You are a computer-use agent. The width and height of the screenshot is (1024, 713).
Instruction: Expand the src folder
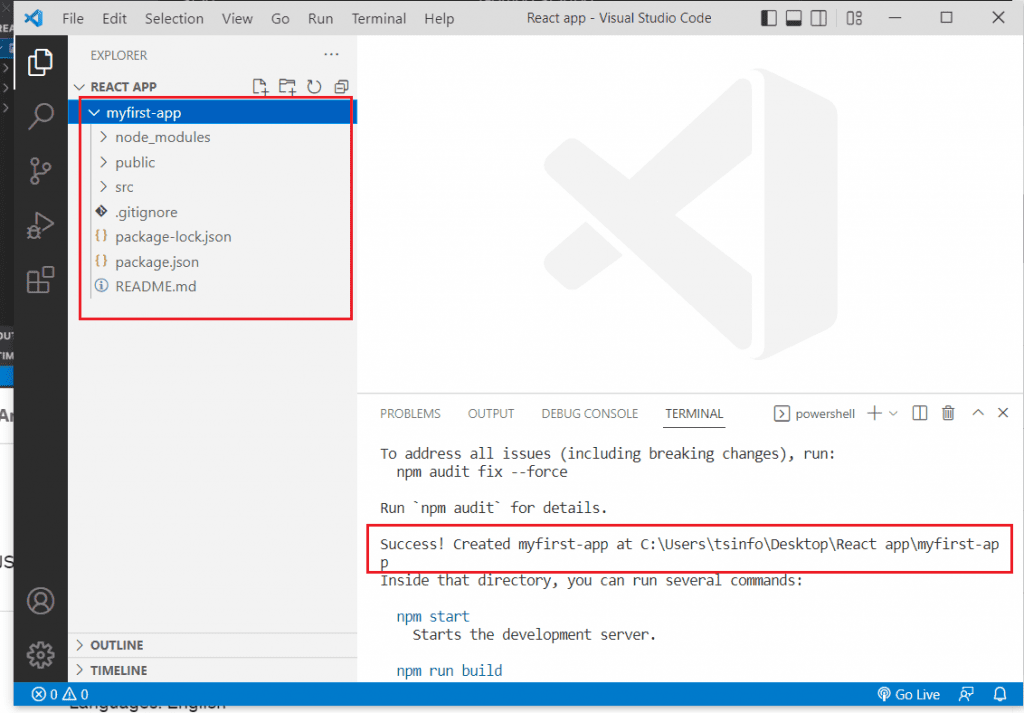pyautogui.click(x=213, y=187)
